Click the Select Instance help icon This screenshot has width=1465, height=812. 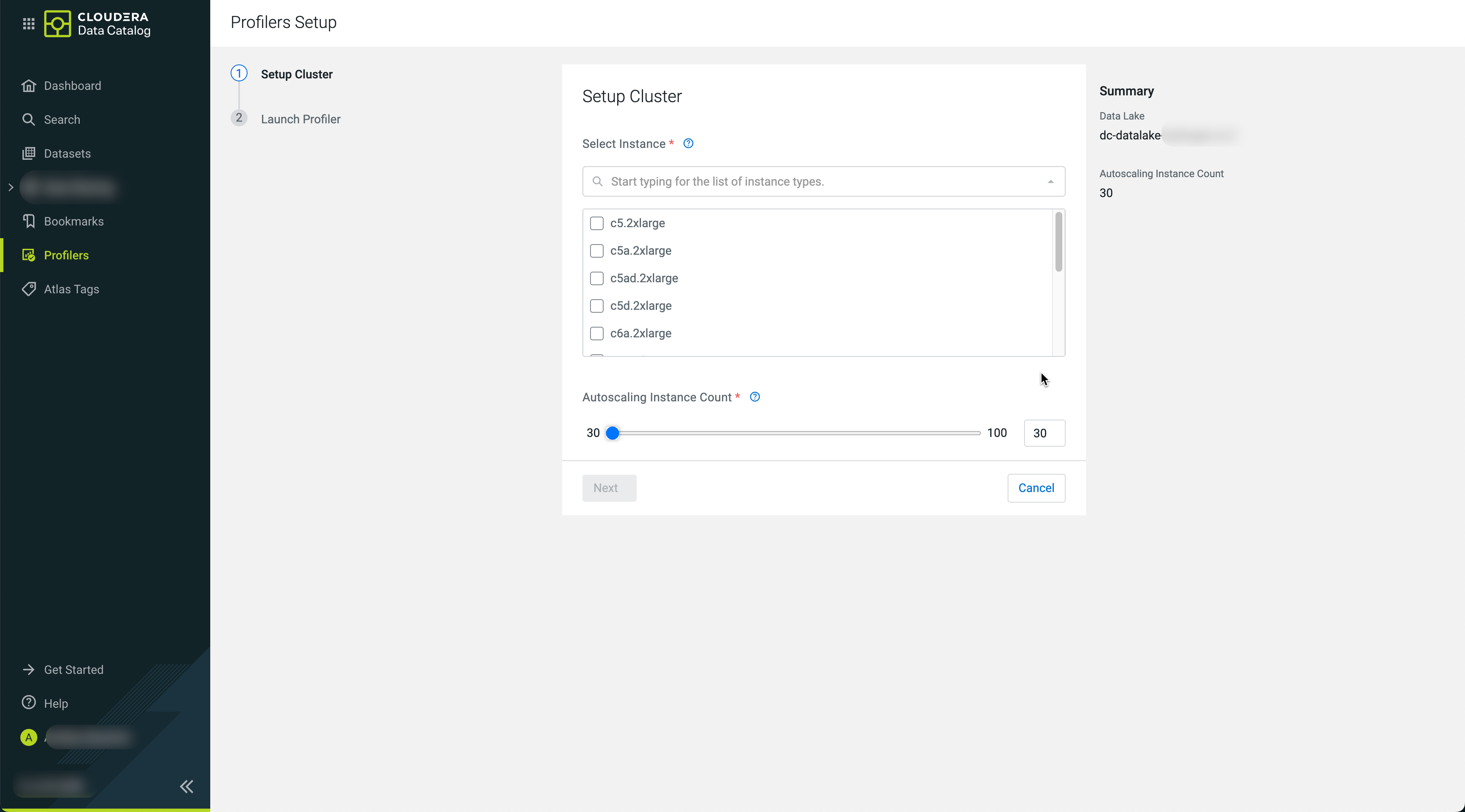point(688,143)
